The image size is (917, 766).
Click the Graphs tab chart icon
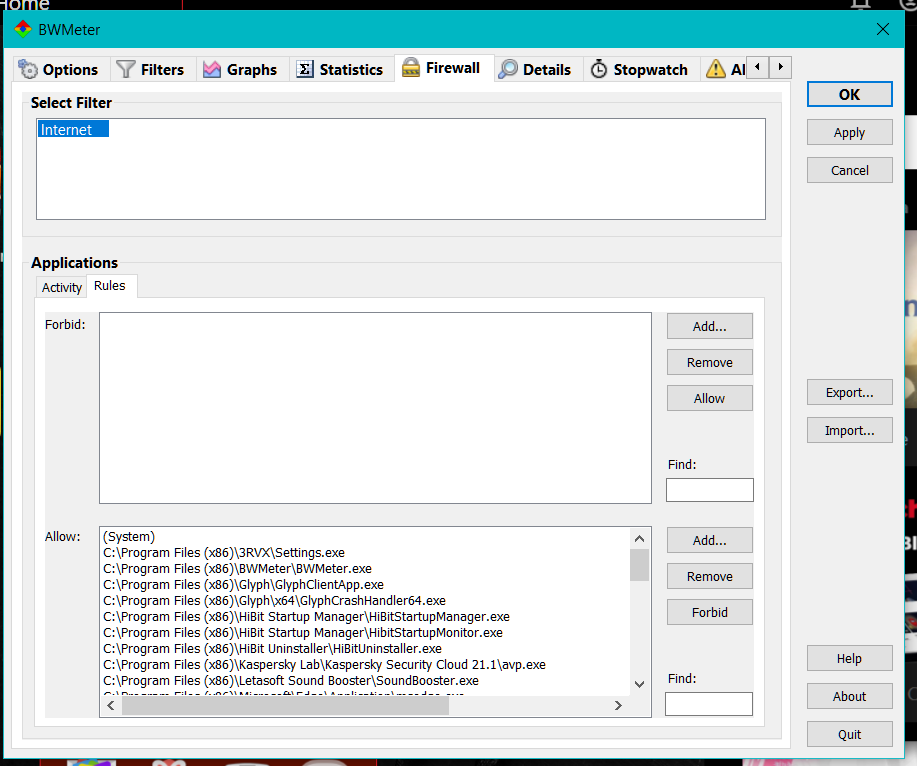[212, 69]
